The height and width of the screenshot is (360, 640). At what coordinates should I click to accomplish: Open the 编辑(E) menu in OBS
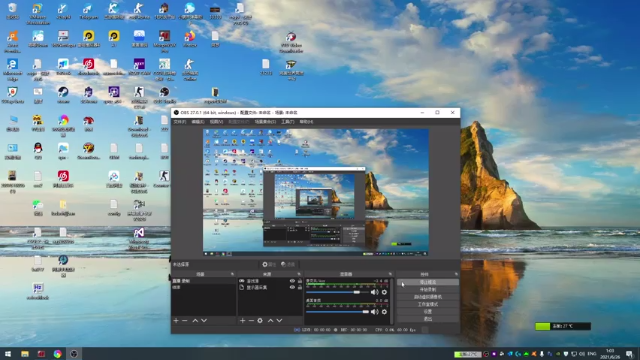pyautogui.click(x=198, y=122)
